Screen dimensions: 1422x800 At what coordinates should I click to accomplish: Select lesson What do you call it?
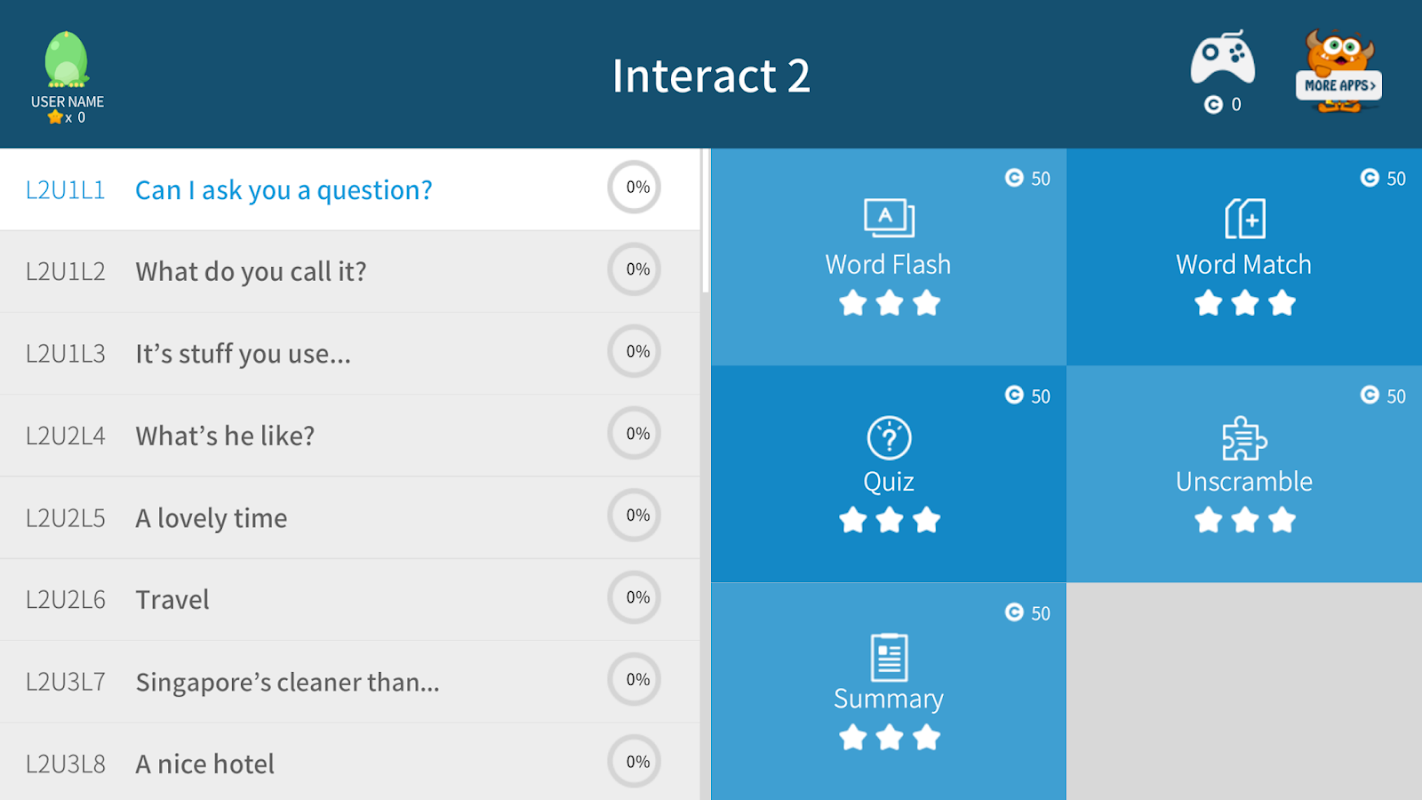pos(250,272)
